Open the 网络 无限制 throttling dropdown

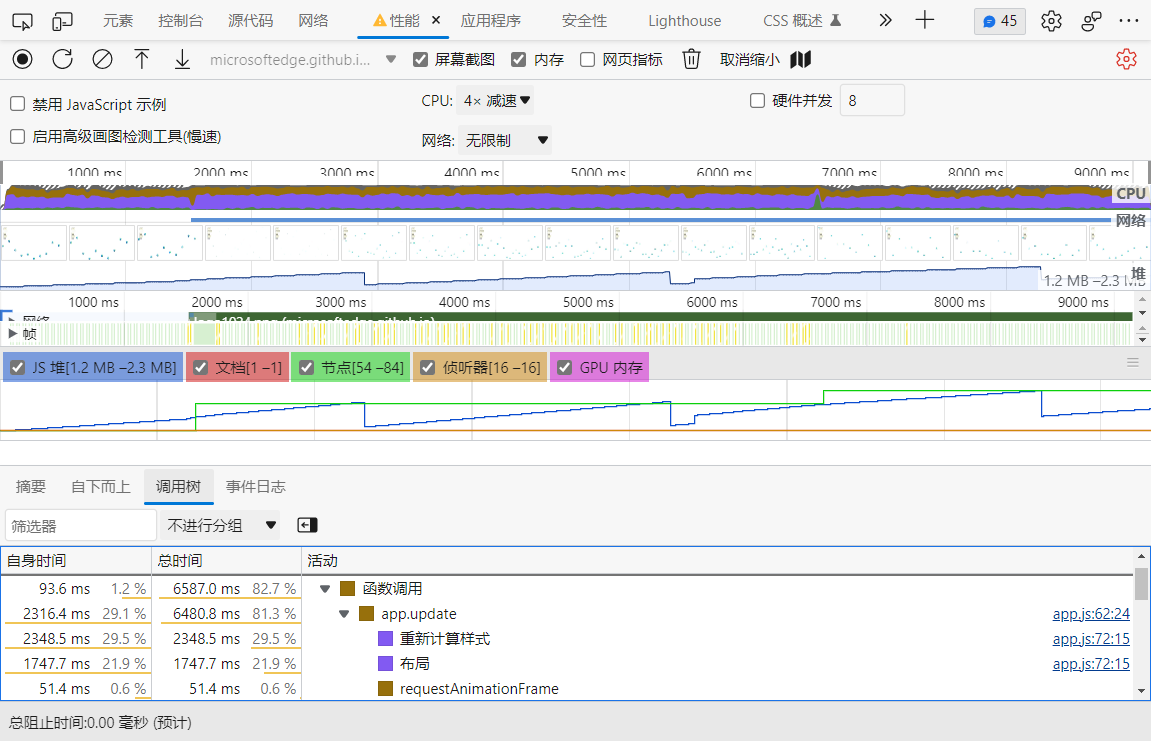tap(505, 140)
